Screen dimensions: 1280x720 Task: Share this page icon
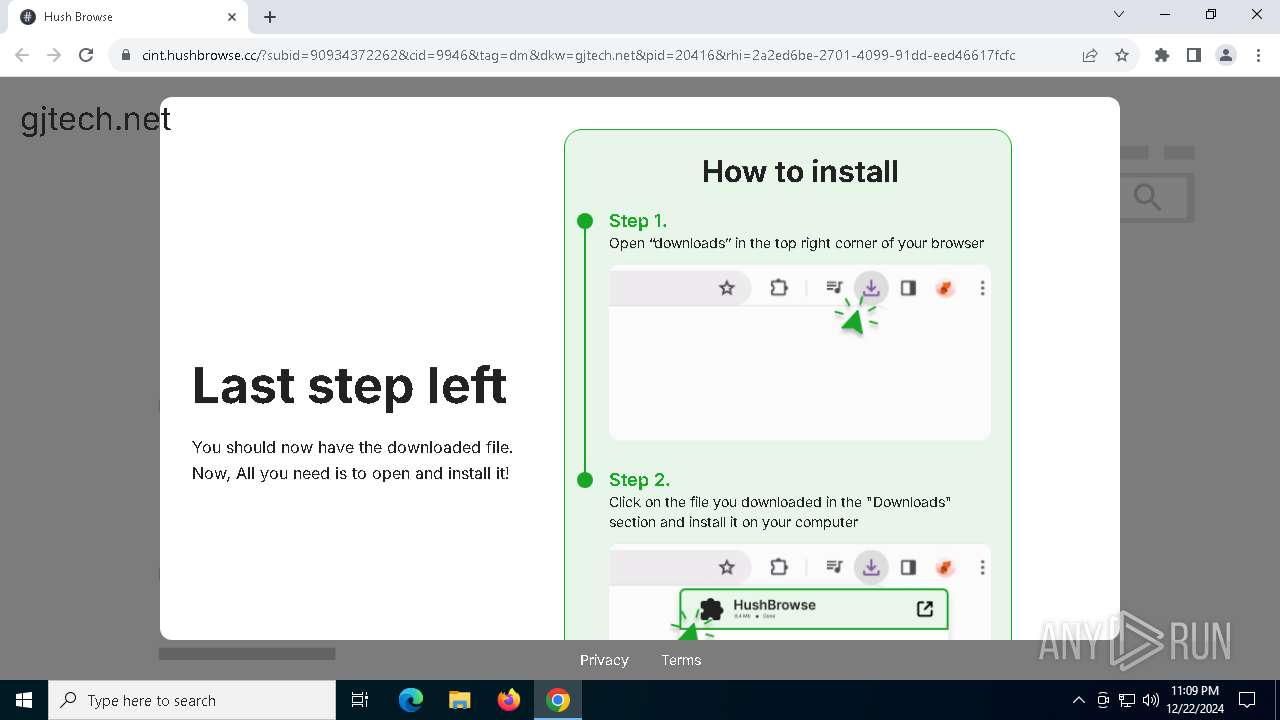pos(1090,55)
